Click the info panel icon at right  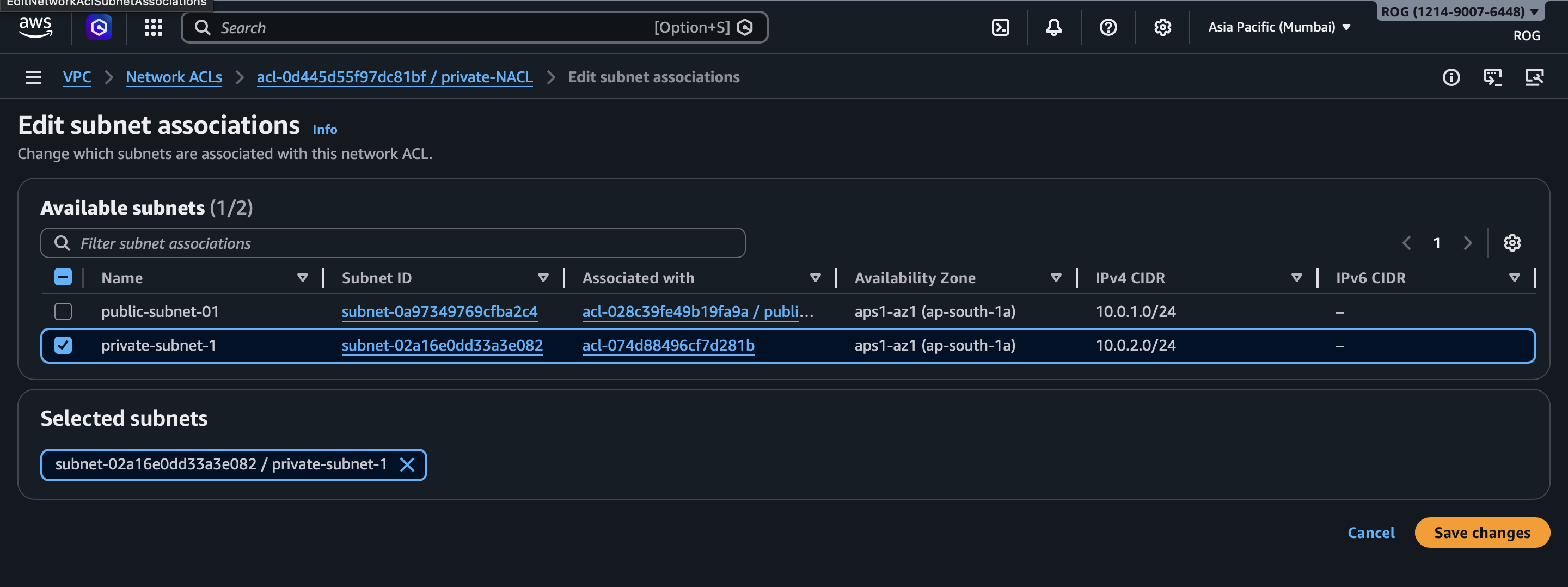1451,77
